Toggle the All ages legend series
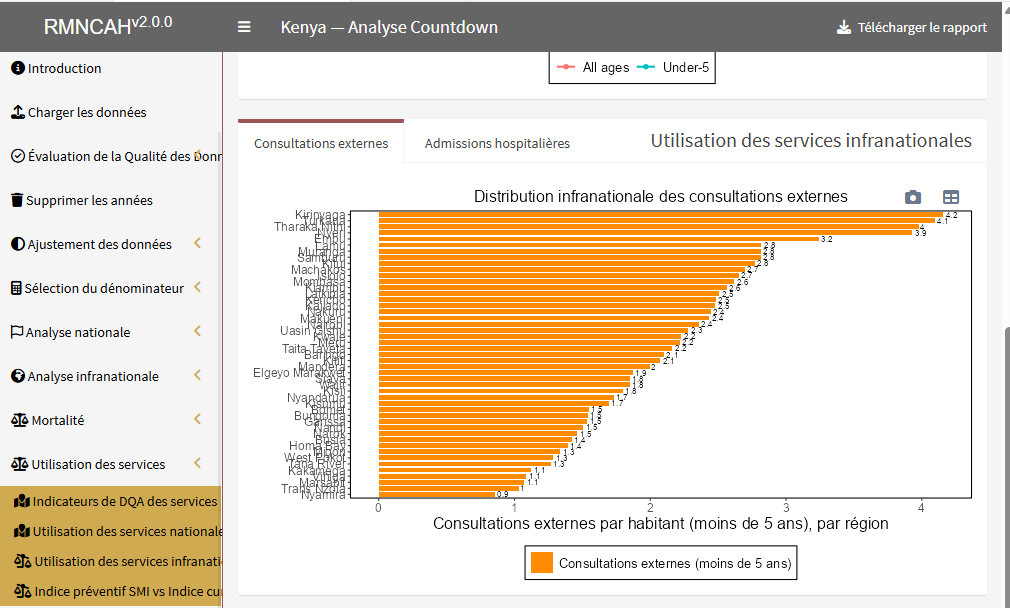This screenshot has height=608, width=1010. coord(593,67)
